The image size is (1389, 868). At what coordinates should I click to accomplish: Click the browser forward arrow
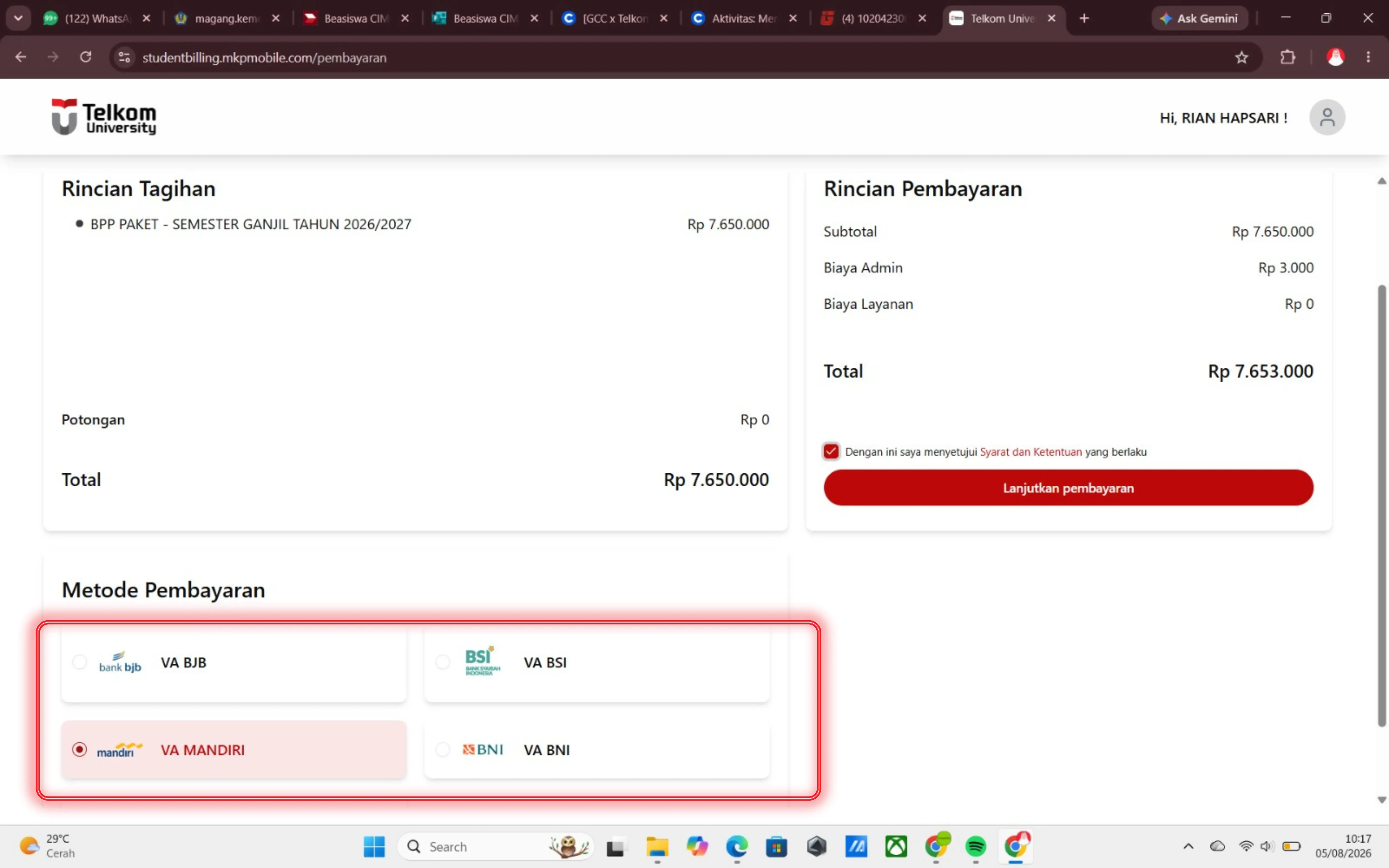click(53, 57)
